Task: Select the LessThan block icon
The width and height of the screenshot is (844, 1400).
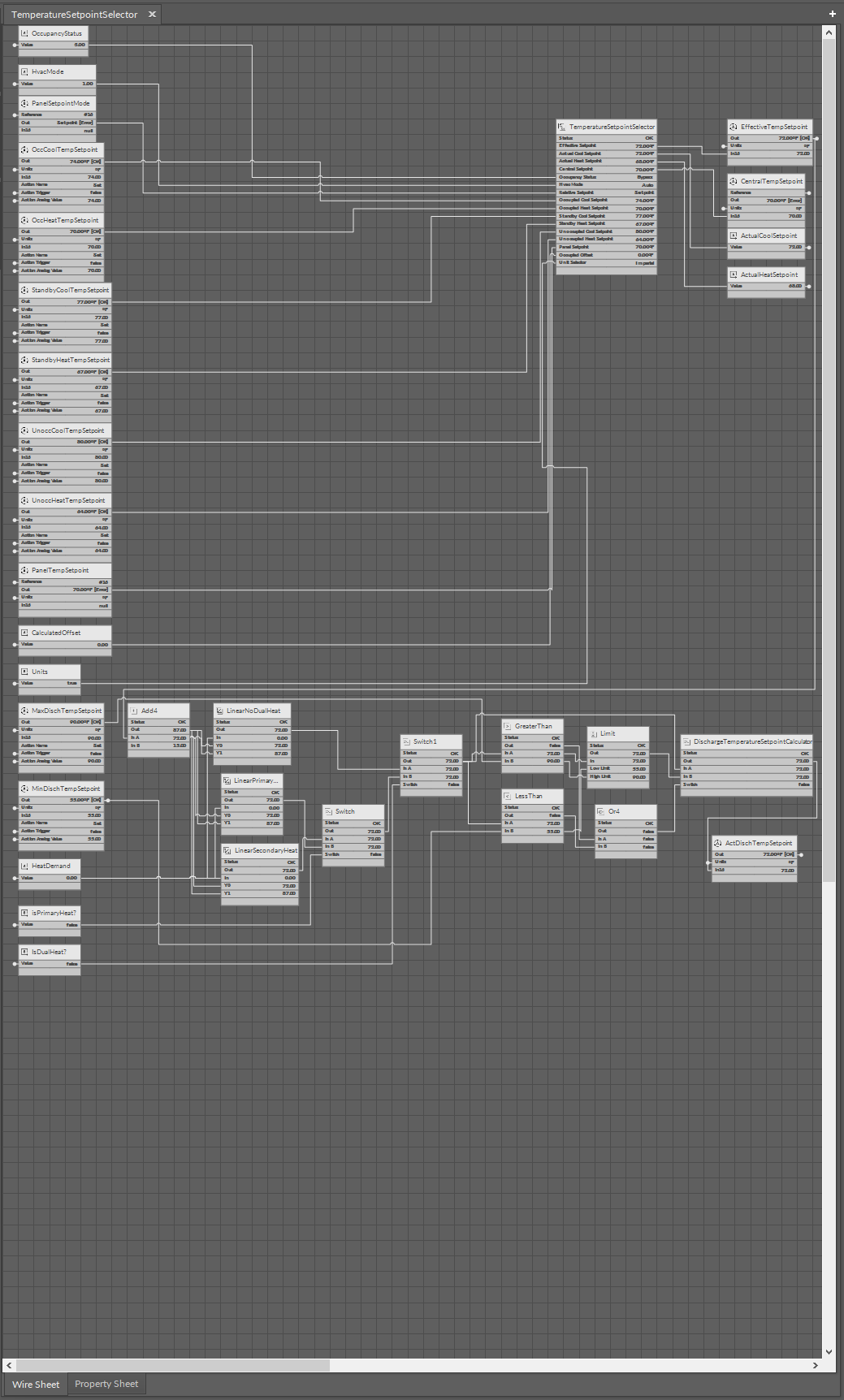Action: point(508,797)
